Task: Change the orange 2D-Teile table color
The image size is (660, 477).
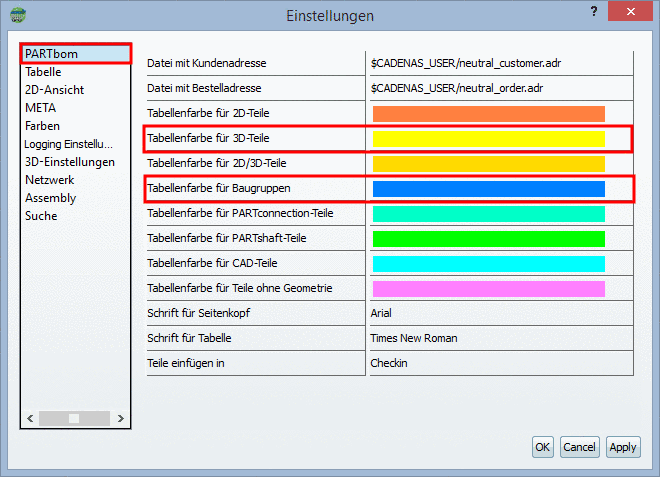Action: pos(489,114)
